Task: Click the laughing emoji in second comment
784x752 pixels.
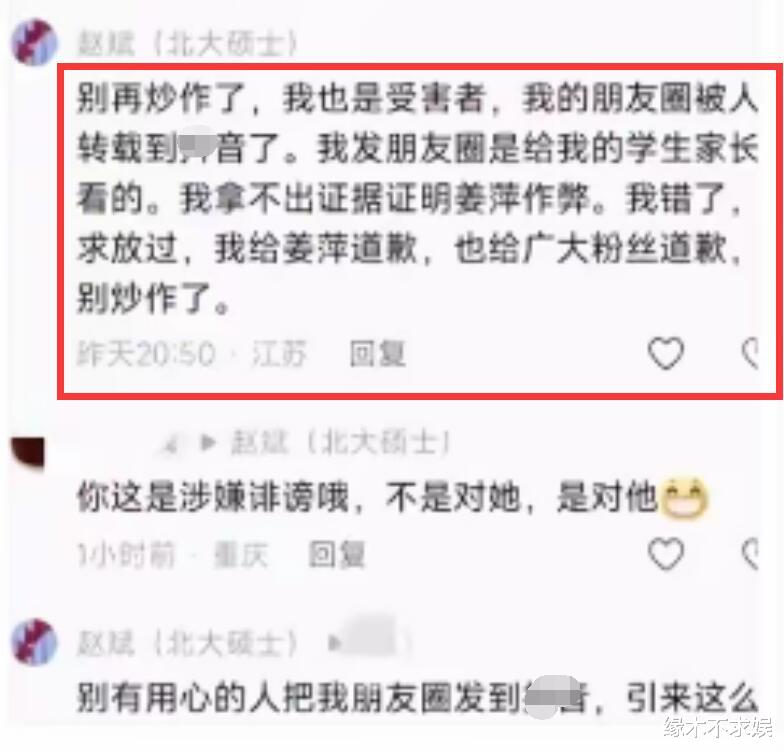Action: point(684,498)
